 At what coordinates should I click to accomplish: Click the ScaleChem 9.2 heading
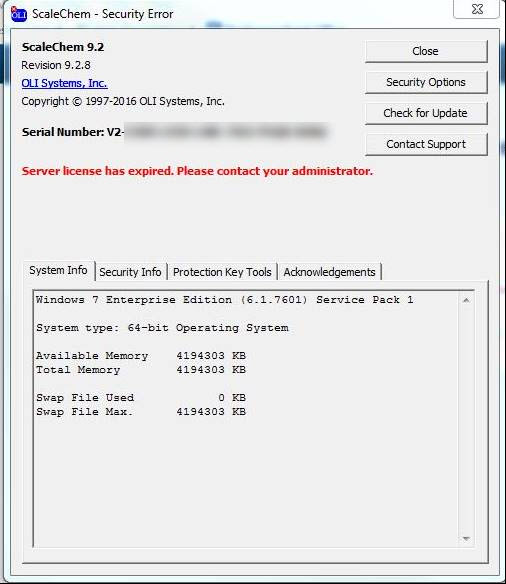63,47
